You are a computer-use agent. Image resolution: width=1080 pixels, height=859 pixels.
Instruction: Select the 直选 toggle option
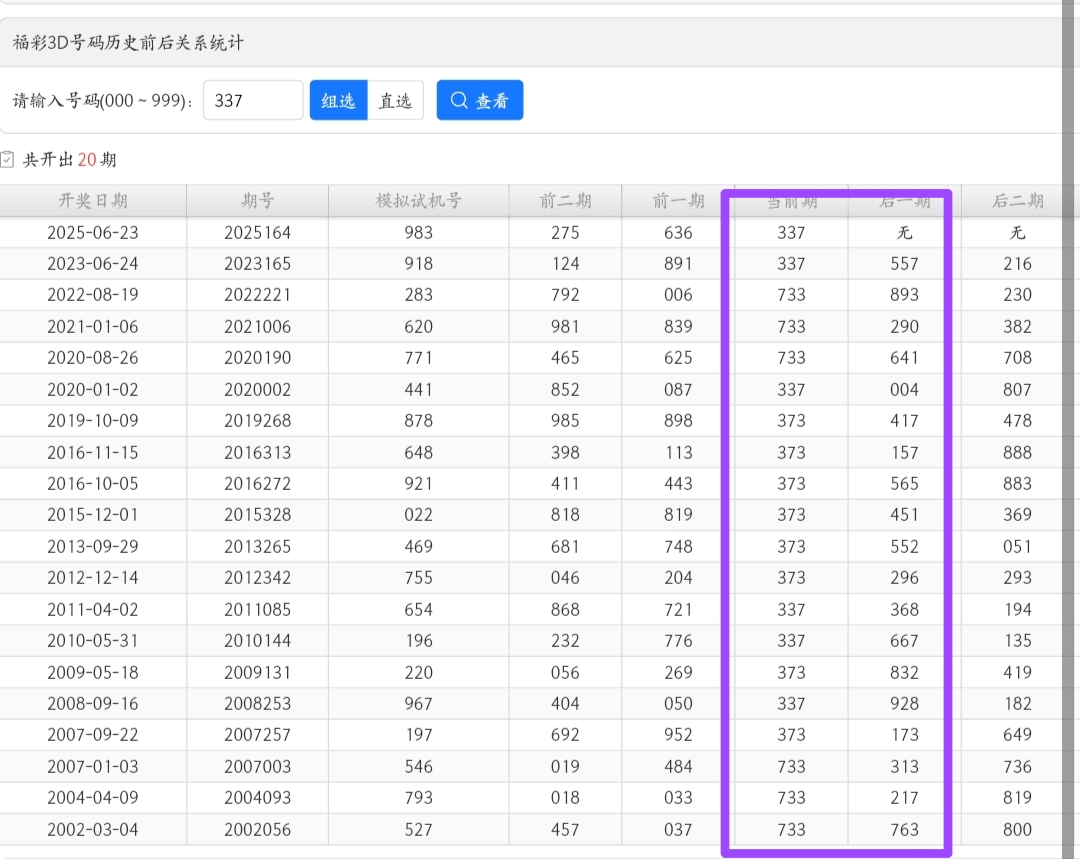pos(395,101)
